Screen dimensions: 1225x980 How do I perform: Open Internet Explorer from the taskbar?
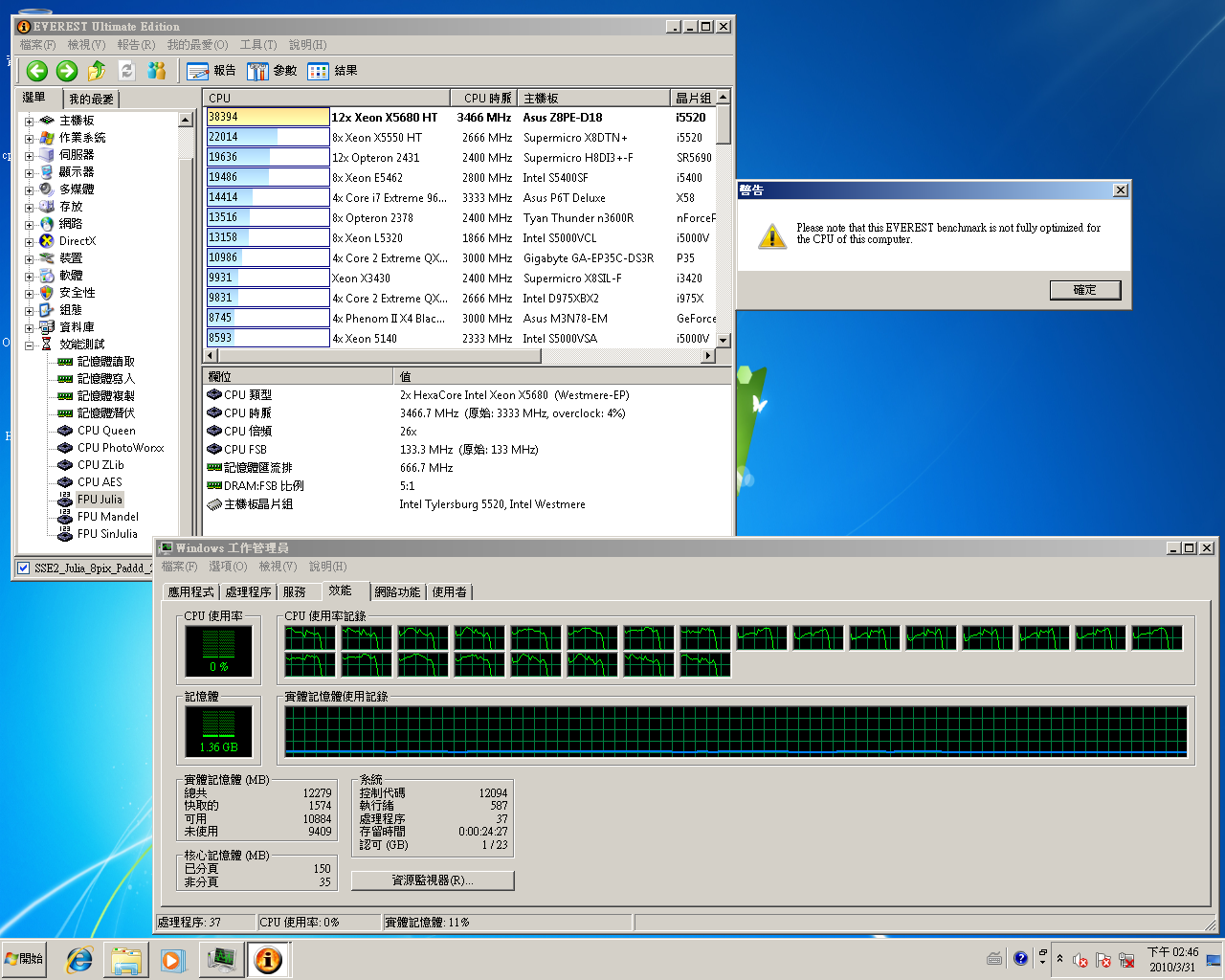click(x=78, y=959)
